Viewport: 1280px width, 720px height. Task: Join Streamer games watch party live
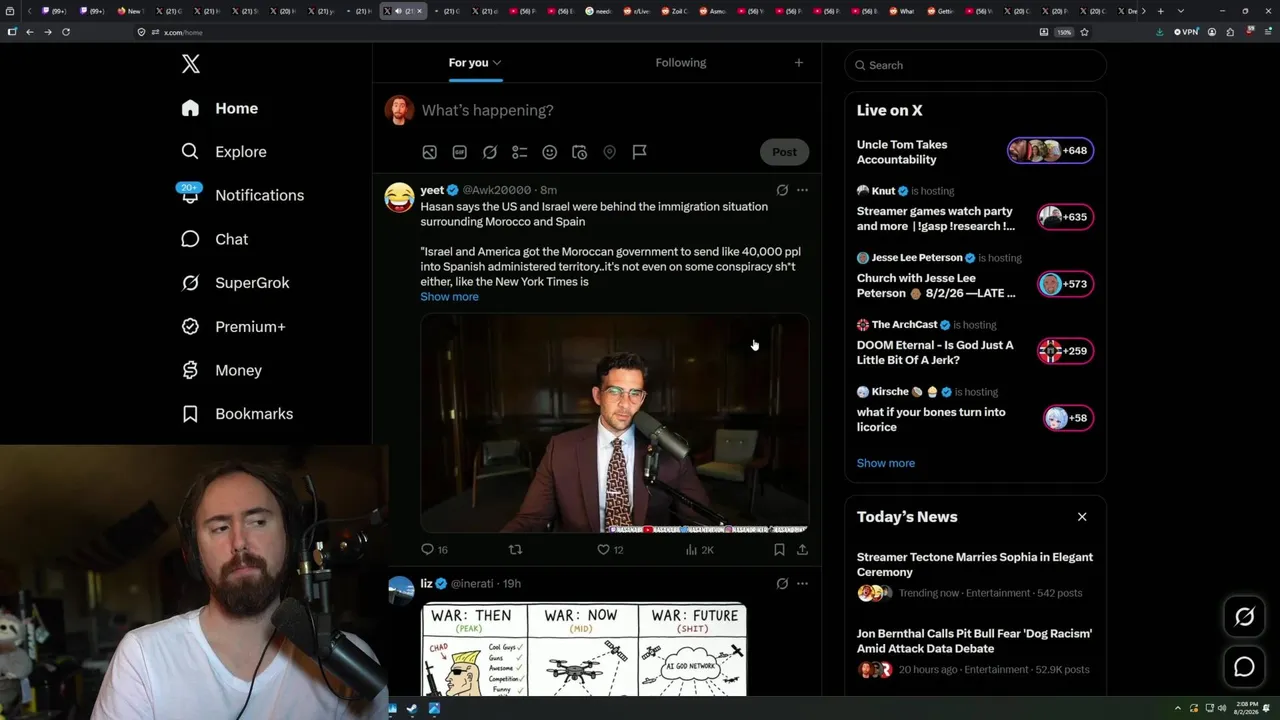click(936, 219)
